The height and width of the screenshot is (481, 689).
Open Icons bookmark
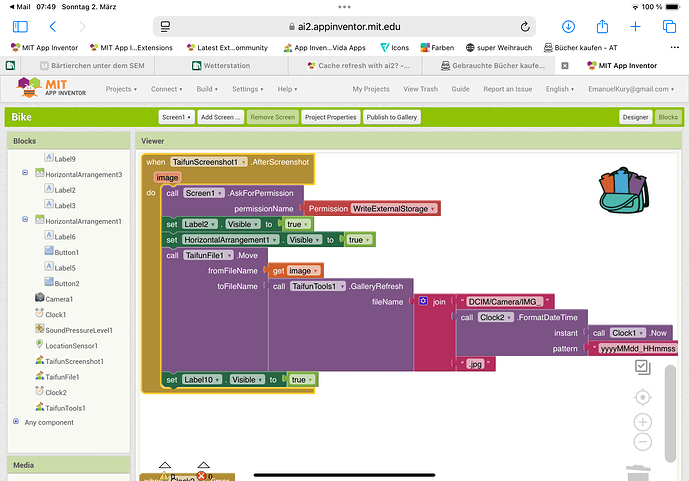pos(395,47)
